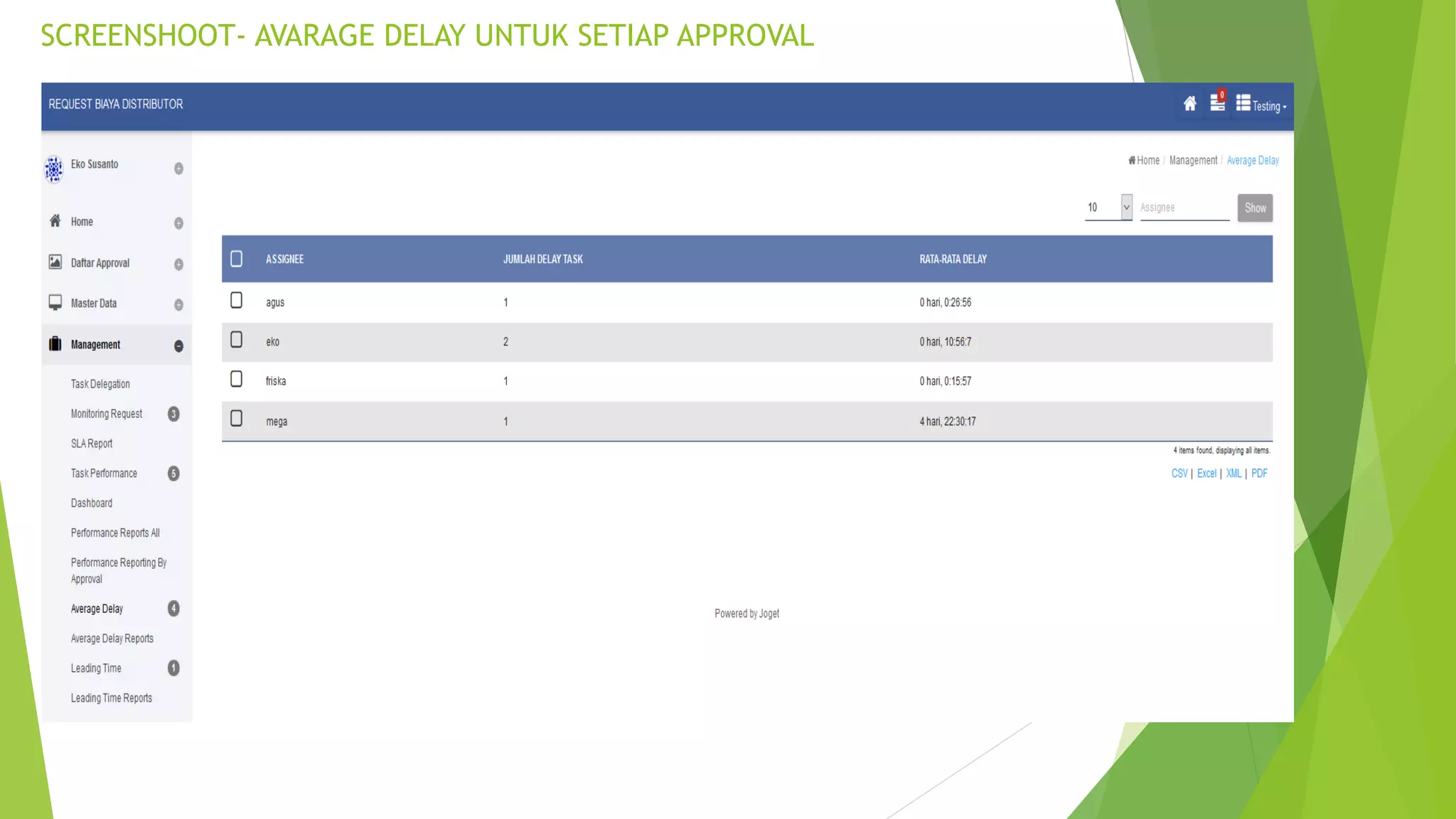
Task: Open the Testing apps menu dropdown
Action: (x=1261, y=105)
